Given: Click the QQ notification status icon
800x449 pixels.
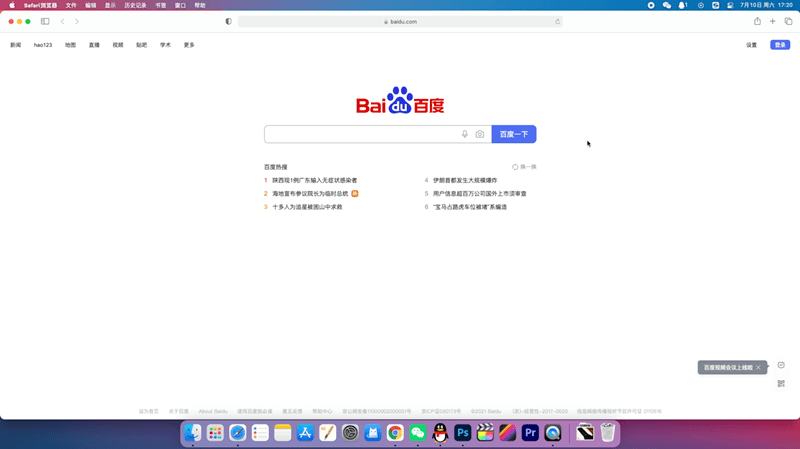Looking at the screenshot, I should coord(683,5).
